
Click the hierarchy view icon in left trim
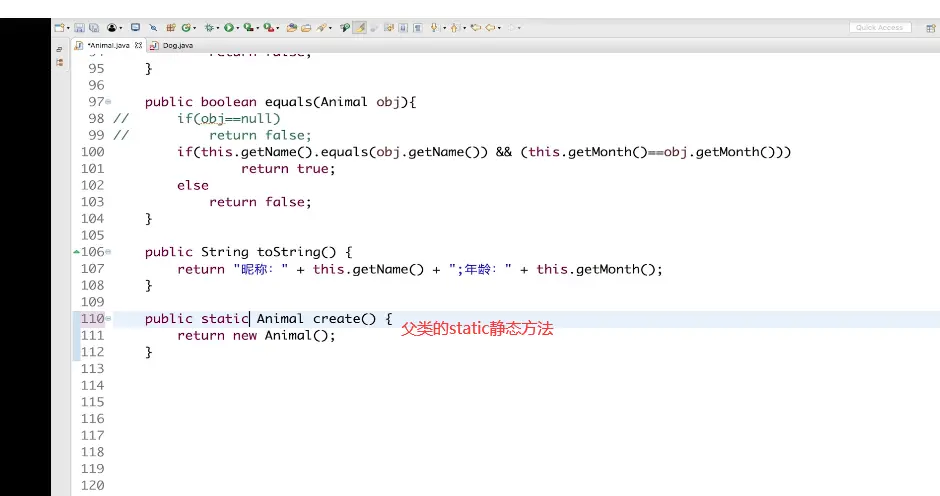coord(59,62)
